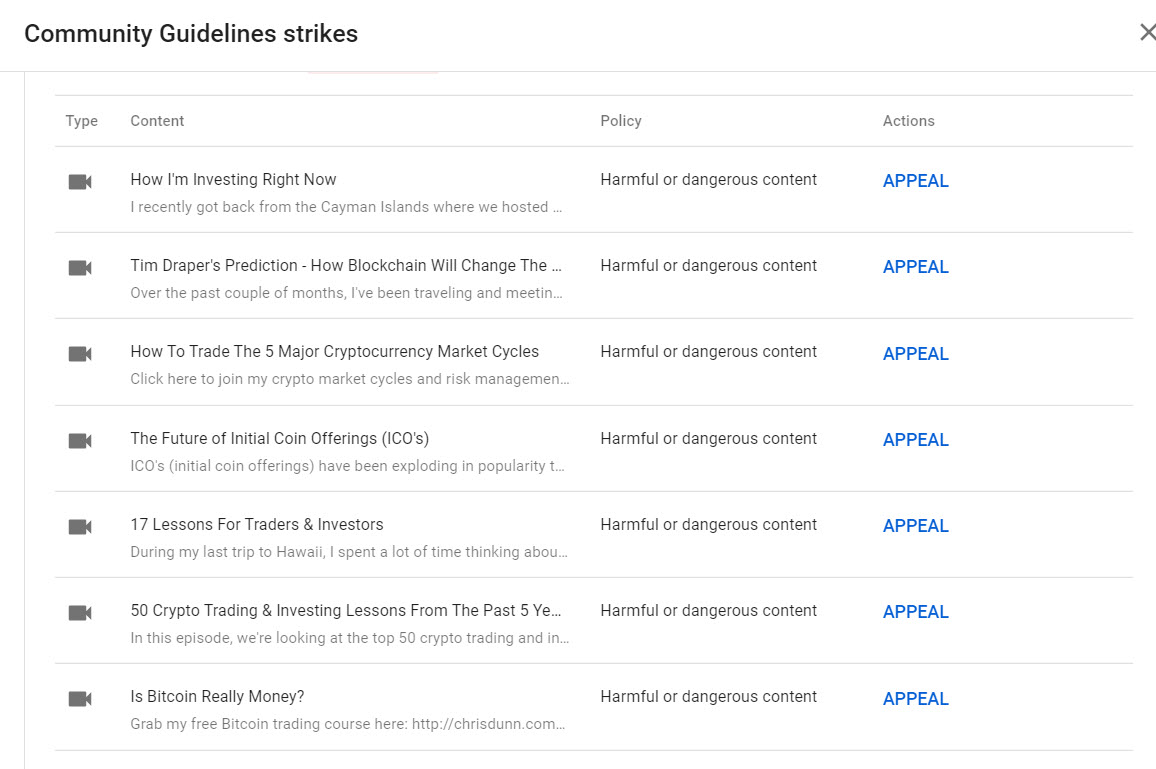Click the Content column header
The height and width of the screenshot is (769, 1156).
[x=157, y=121]
